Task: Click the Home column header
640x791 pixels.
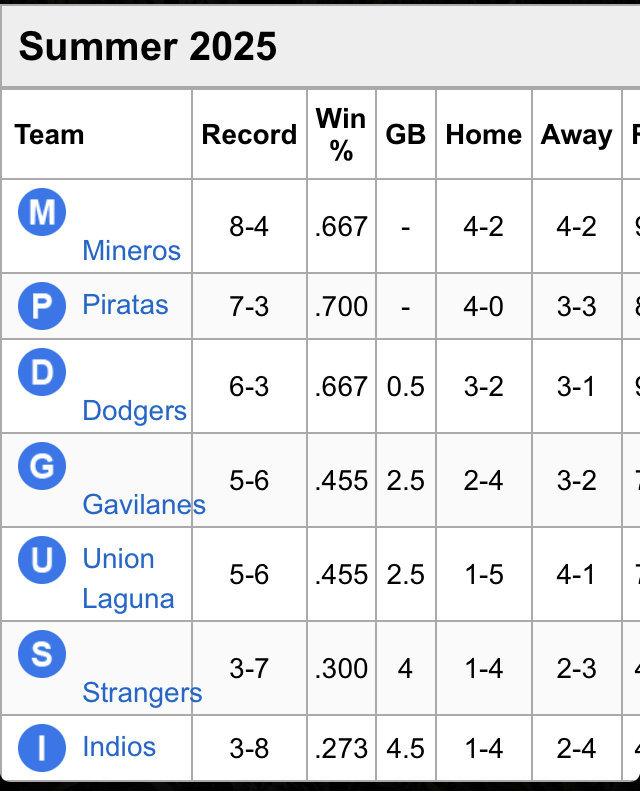Action: pos(483,135)
